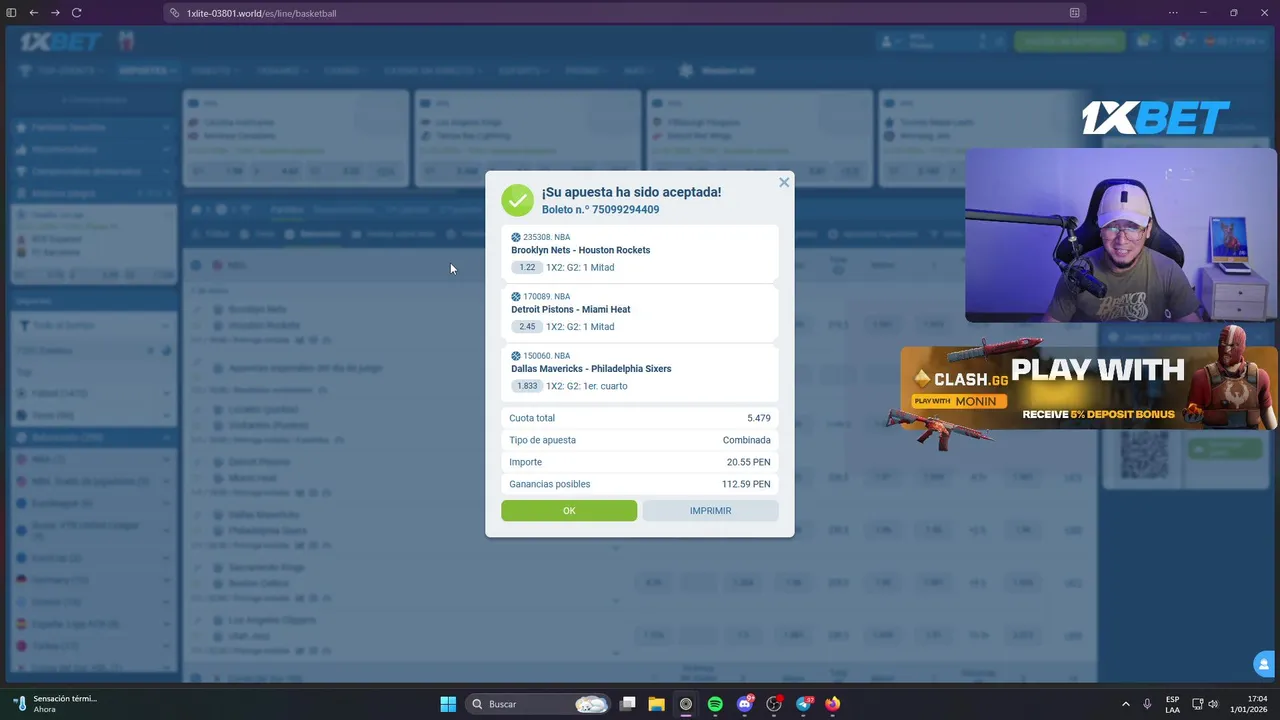The image size is (1280, 720).
Task: Reload the browser page
Action: pyautogui.click(x=77, y=13)
